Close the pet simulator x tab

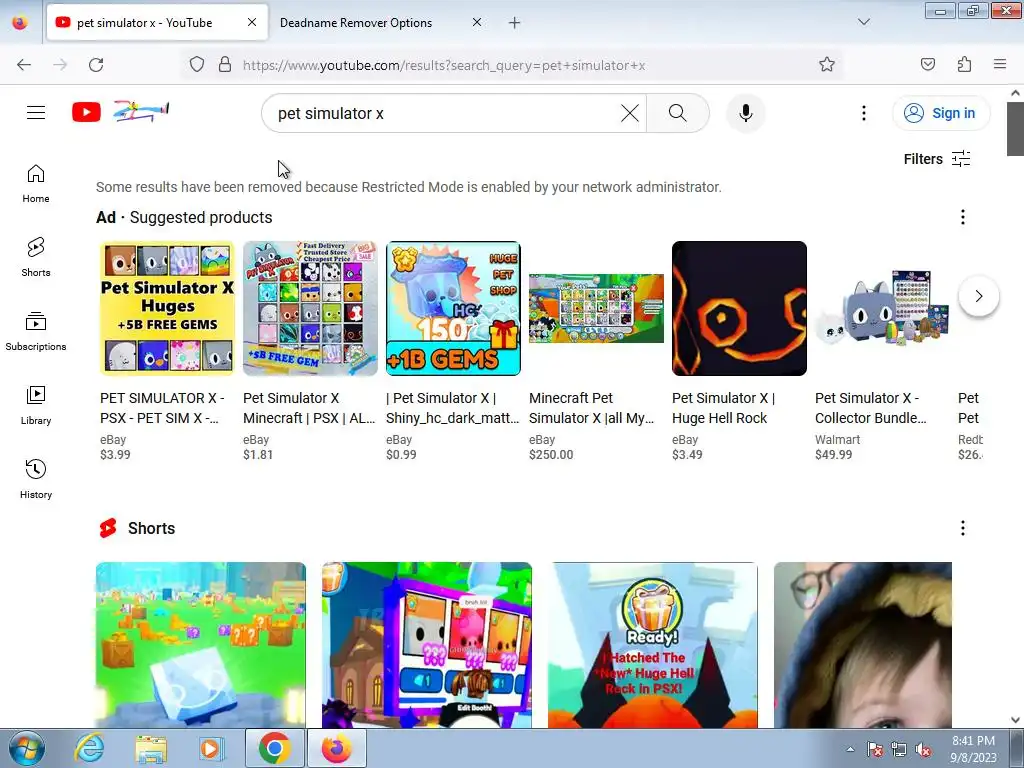pyautogui.click(x=251, y=23)
